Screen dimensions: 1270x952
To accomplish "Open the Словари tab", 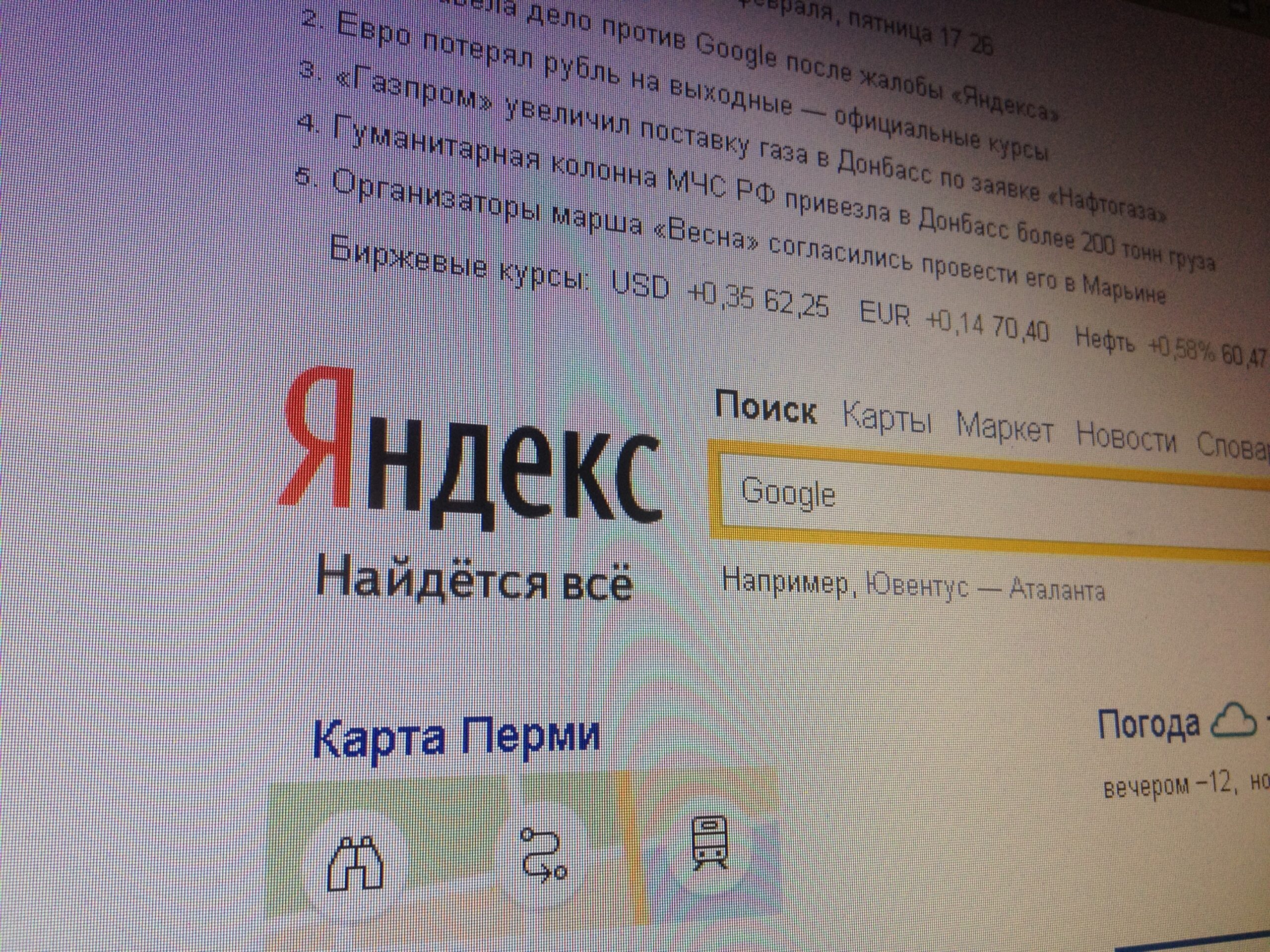I will [x=1233, y=446].
